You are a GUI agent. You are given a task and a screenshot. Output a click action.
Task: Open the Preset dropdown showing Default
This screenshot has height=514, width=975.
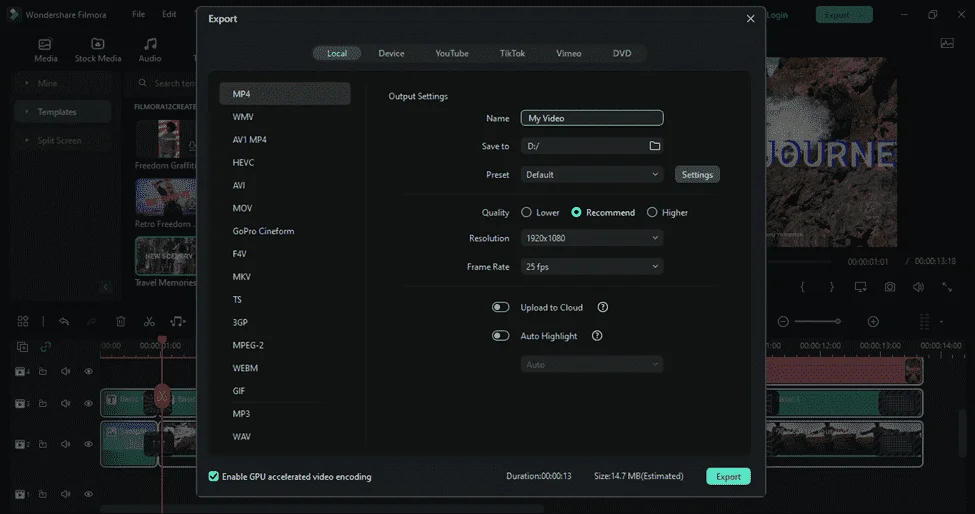coord(592,175)
